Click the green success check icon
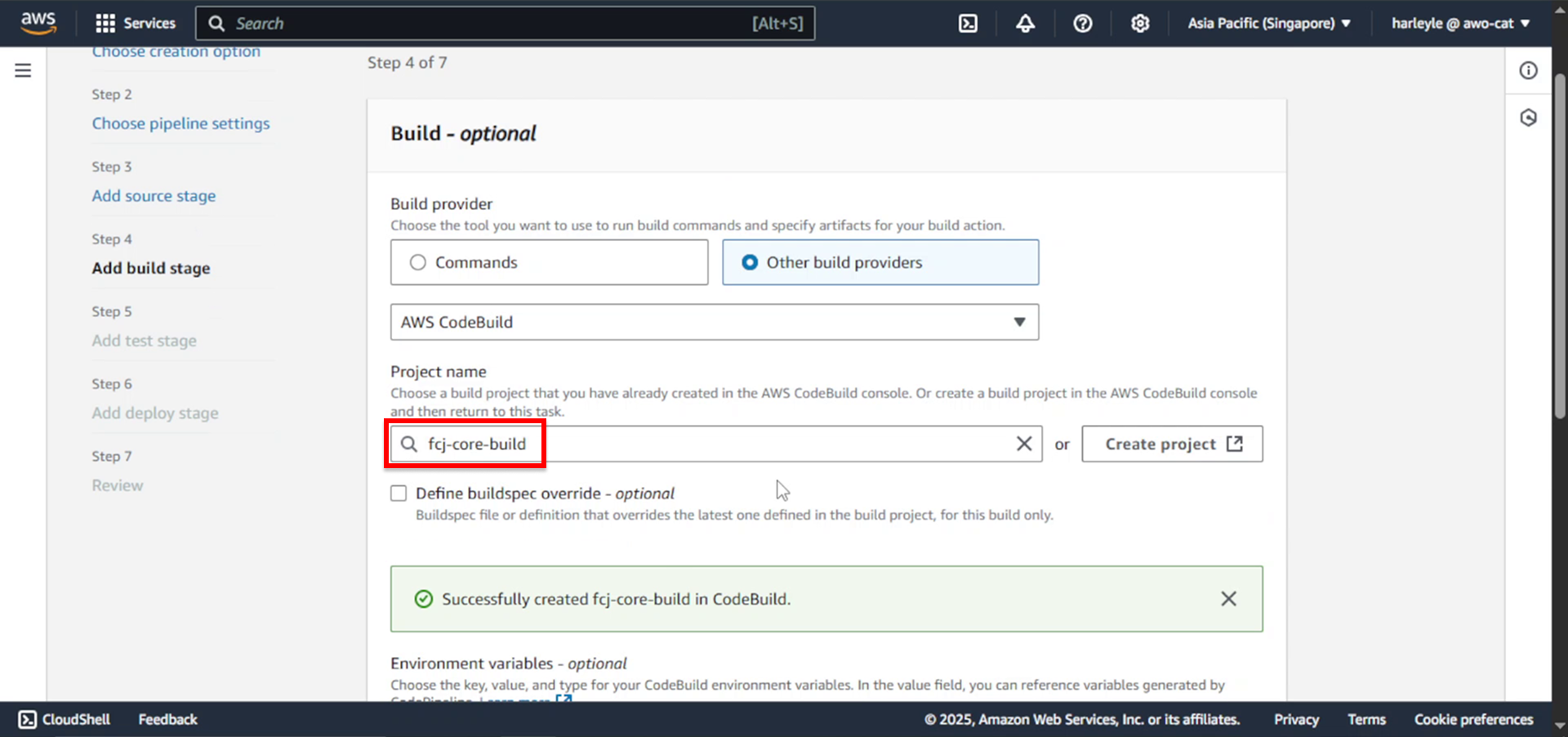 tap(423, 599)
